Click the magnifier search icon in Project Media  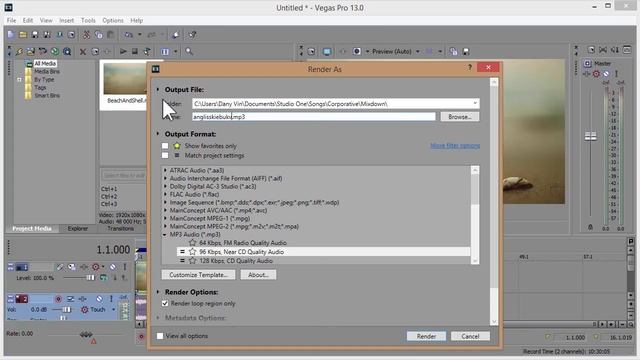point(189,51)
